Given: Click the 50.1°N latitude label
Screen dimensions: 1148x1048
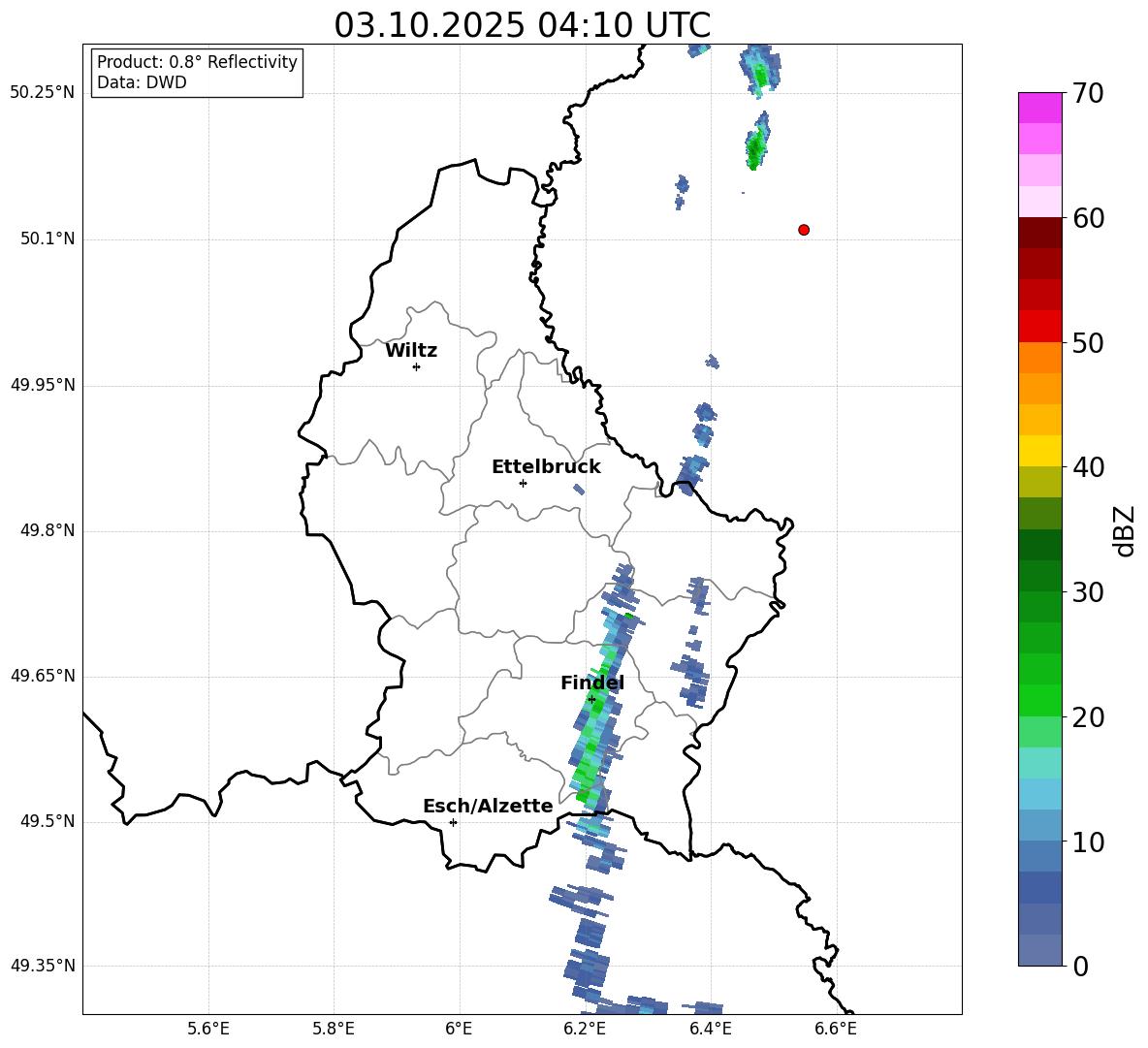Looking at the screenshot, I should point(48,238).
